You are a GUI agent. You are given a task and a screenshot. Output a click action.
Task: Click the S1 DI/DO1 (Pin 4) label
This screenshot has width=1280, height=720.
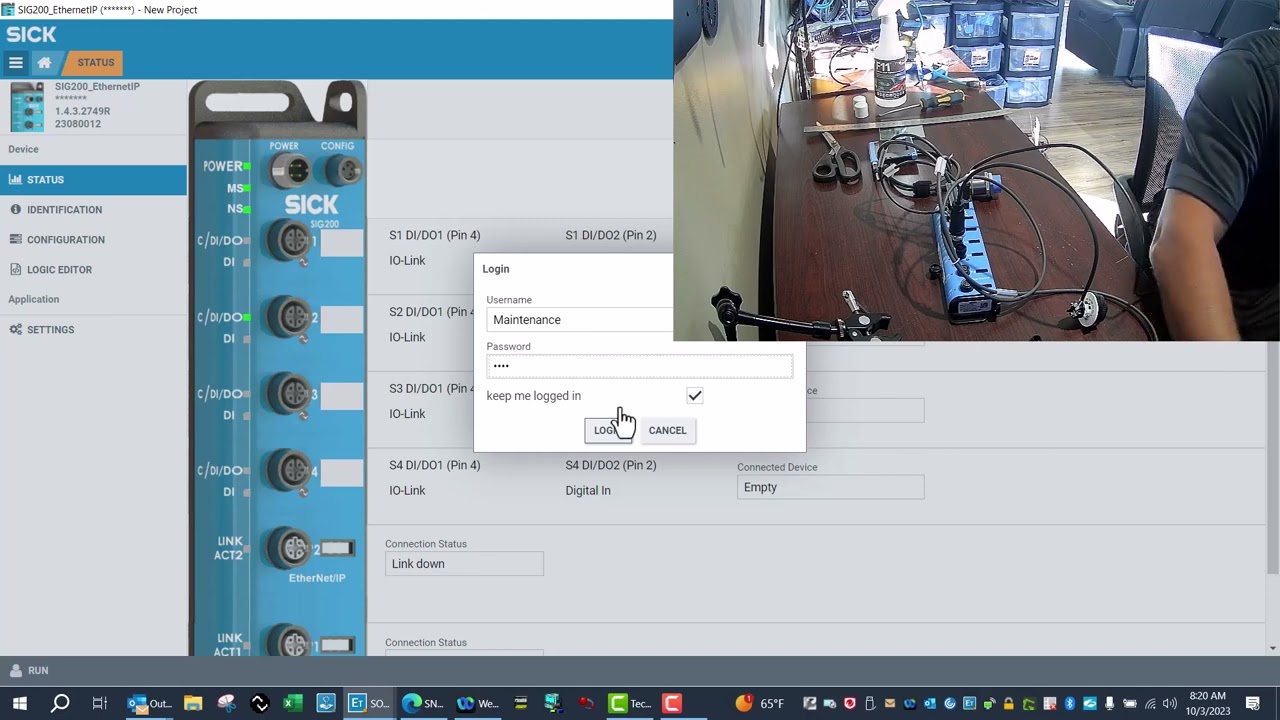click(x=435, y=235)
